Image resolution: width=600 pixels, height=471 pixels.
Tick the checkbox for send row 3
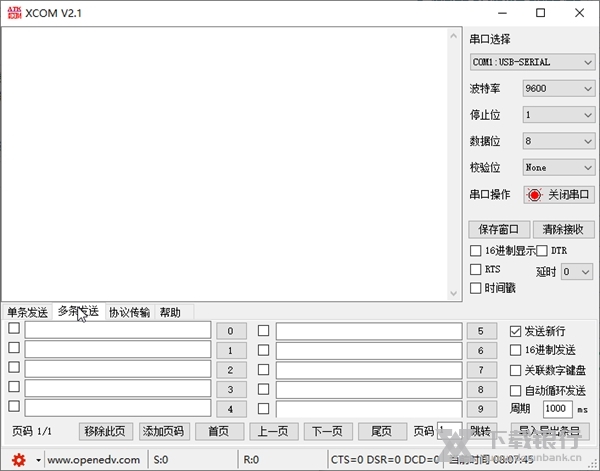[x=14, y=386]
